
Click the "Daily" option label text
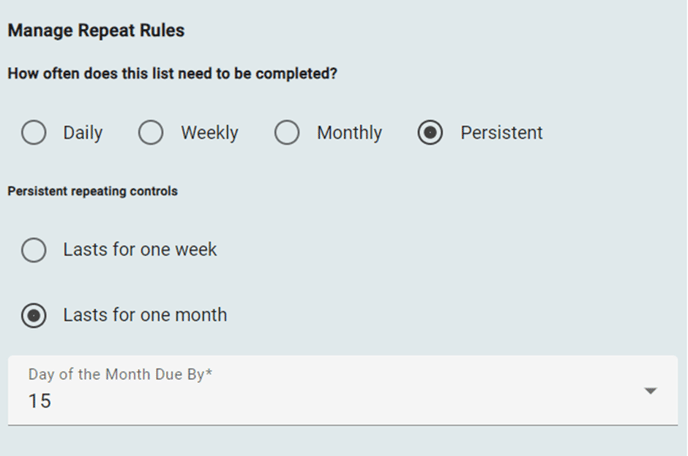[83, 133]
